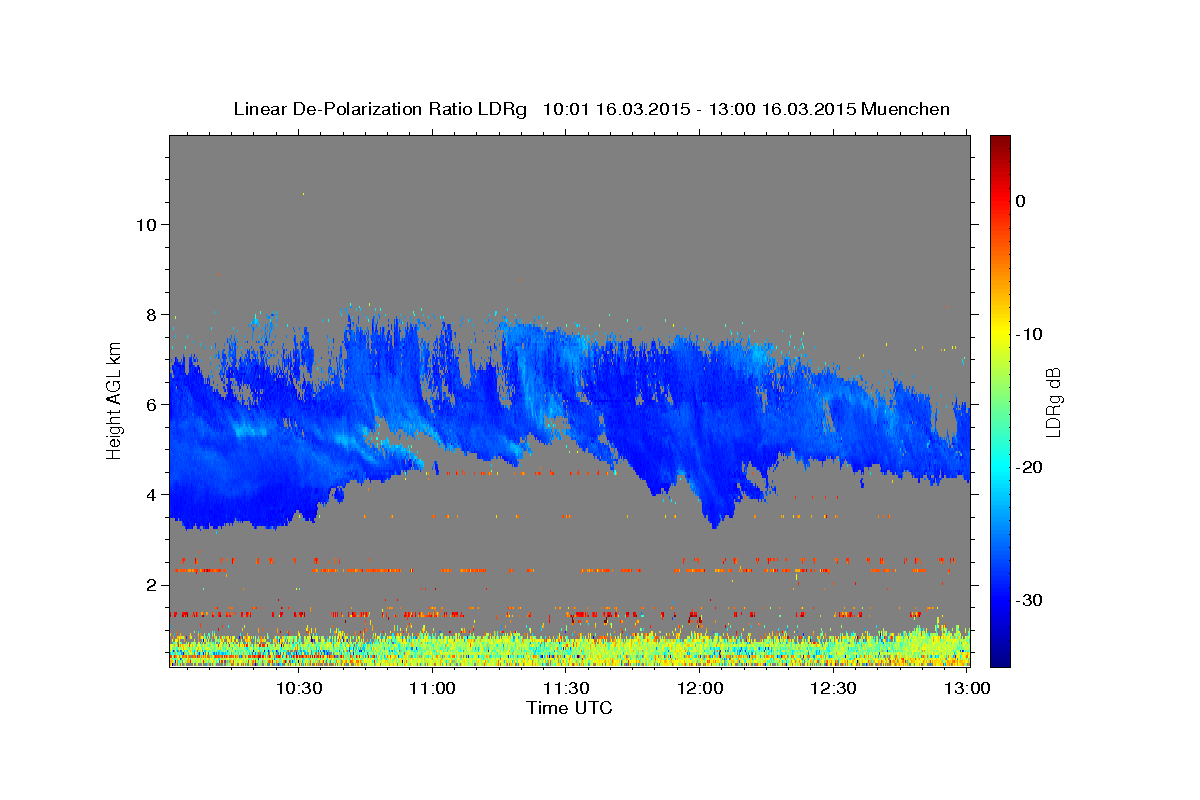
Task: Click the colorbar value 0
Action: 1020,201
